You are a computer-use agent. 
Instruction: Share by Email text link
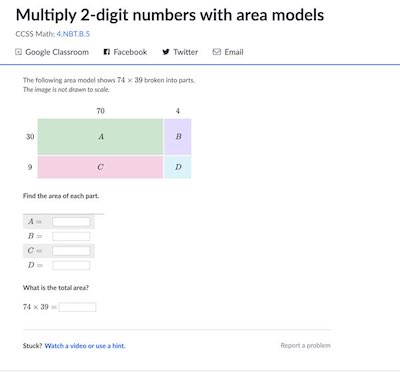tap(234, 52)
